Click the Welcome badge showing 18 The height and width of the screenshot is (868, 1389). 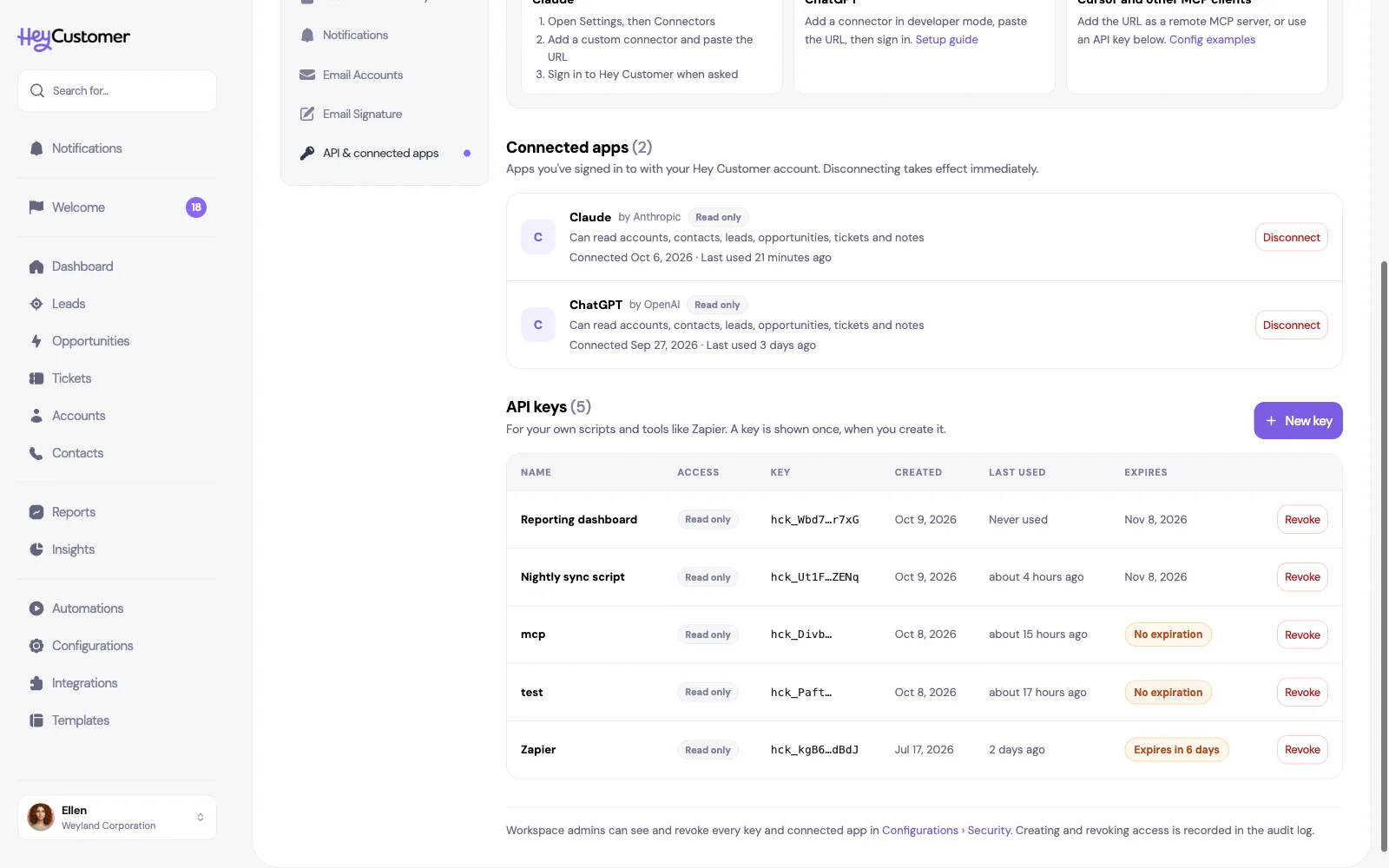(196, 207)
